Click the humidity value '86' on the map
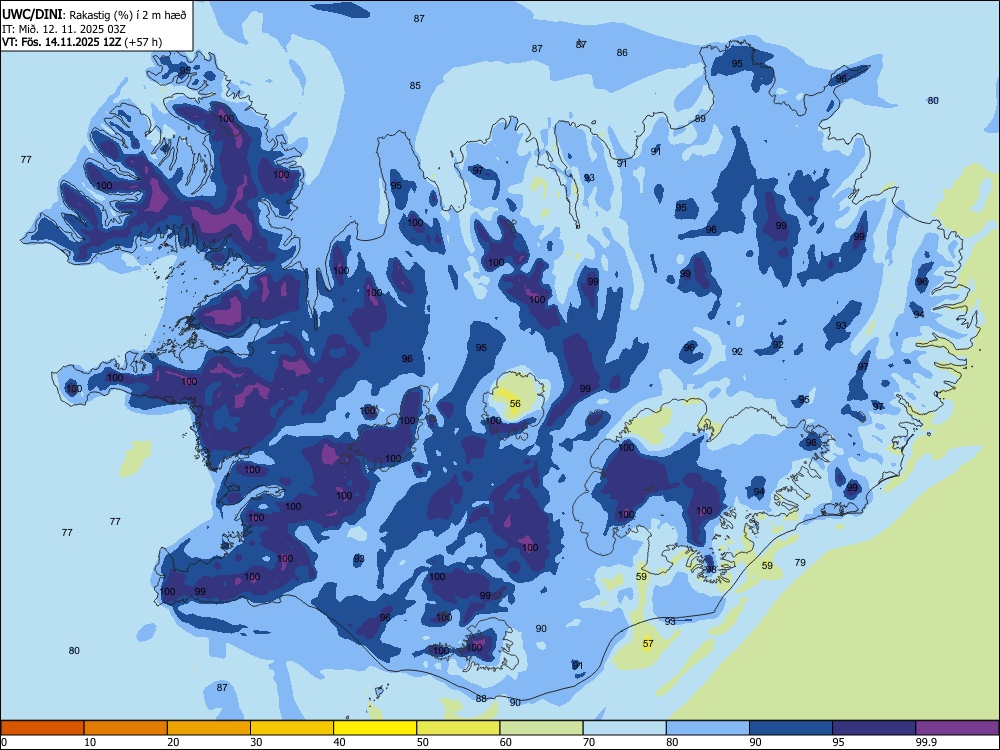This screenshot has width=1000, height=750. [622, 52]
